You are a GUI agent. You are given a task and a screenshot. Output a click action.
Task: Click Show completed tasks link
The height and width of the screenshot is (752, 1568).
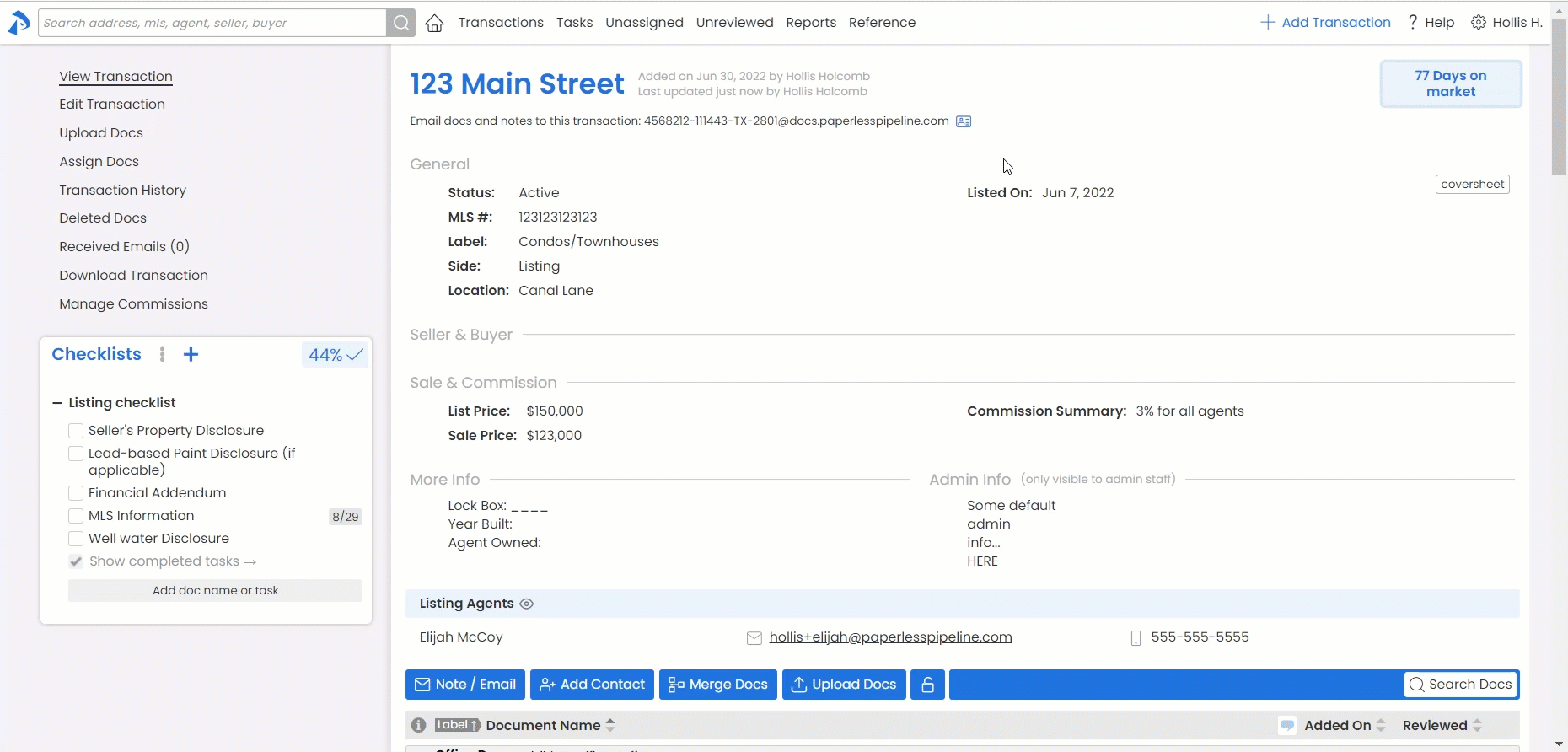click(x=172, y=561)
